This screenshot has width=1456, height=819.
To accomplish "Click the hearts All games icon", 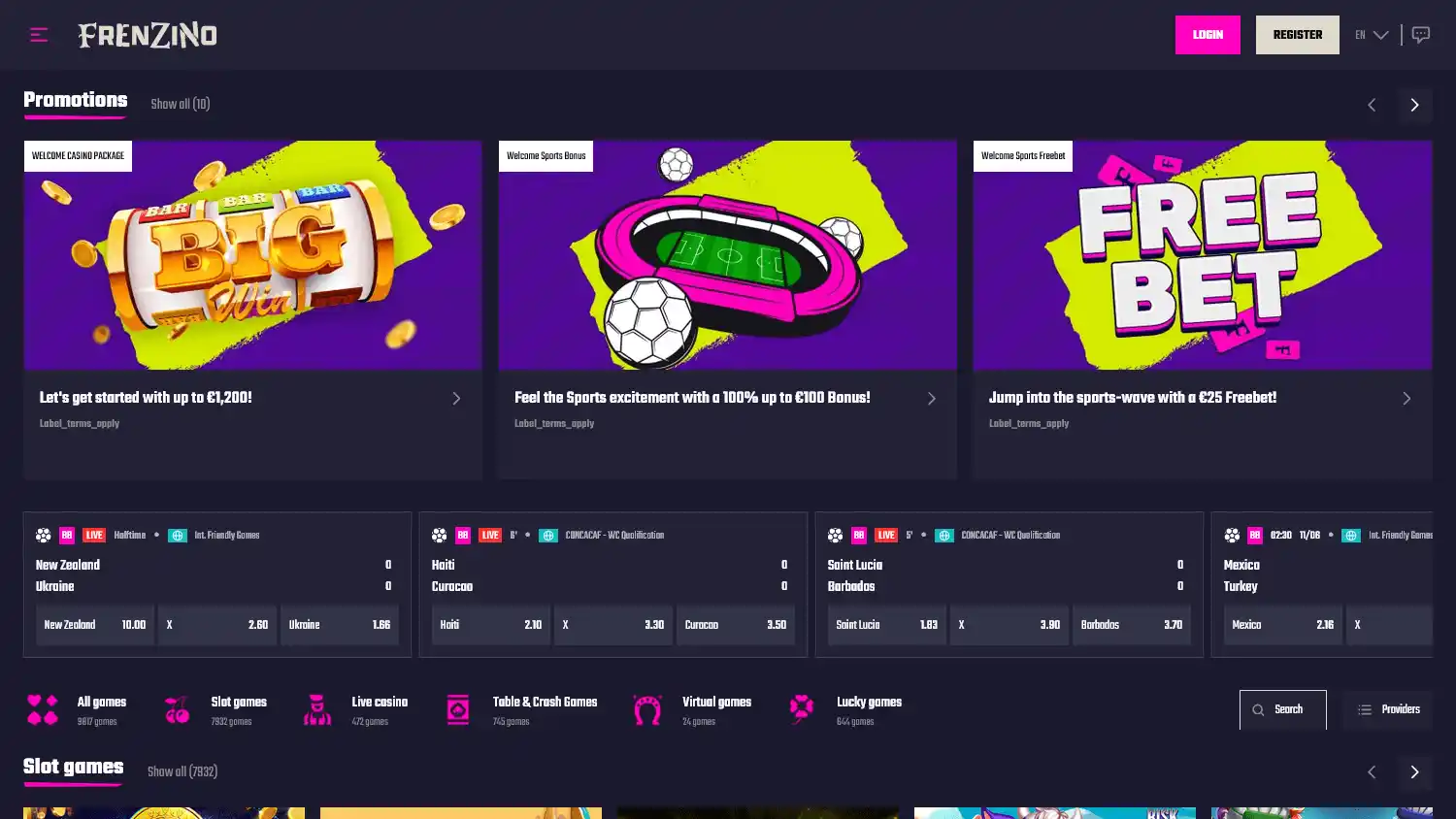I will tap(43, 709).
